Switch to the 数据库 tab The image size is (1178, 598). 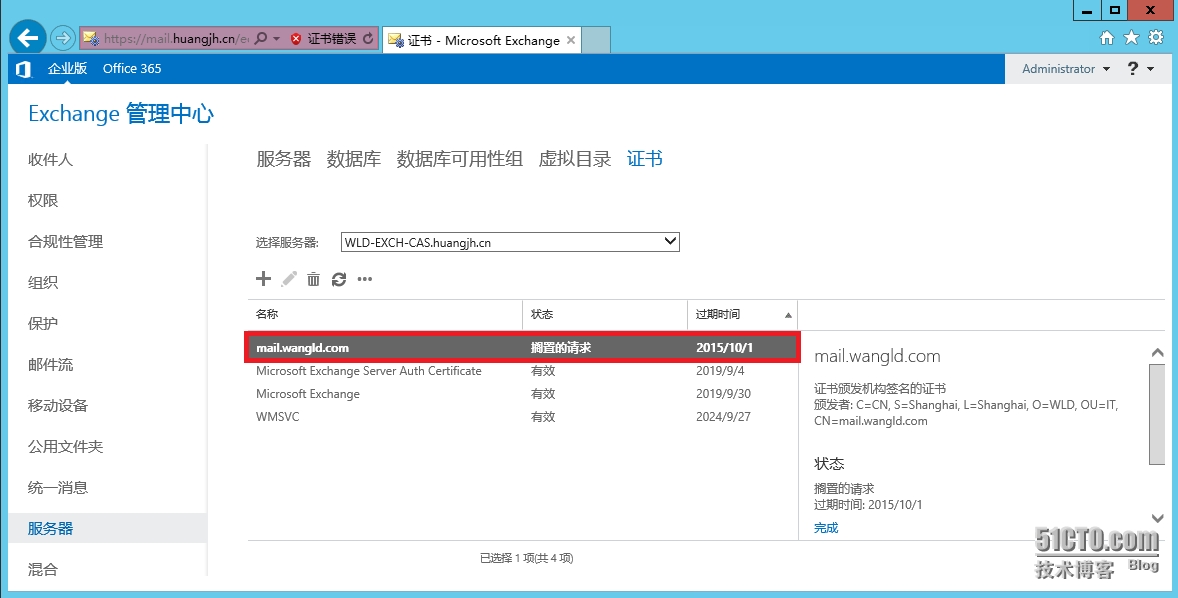pyautogui.click(x=353, y=159)
